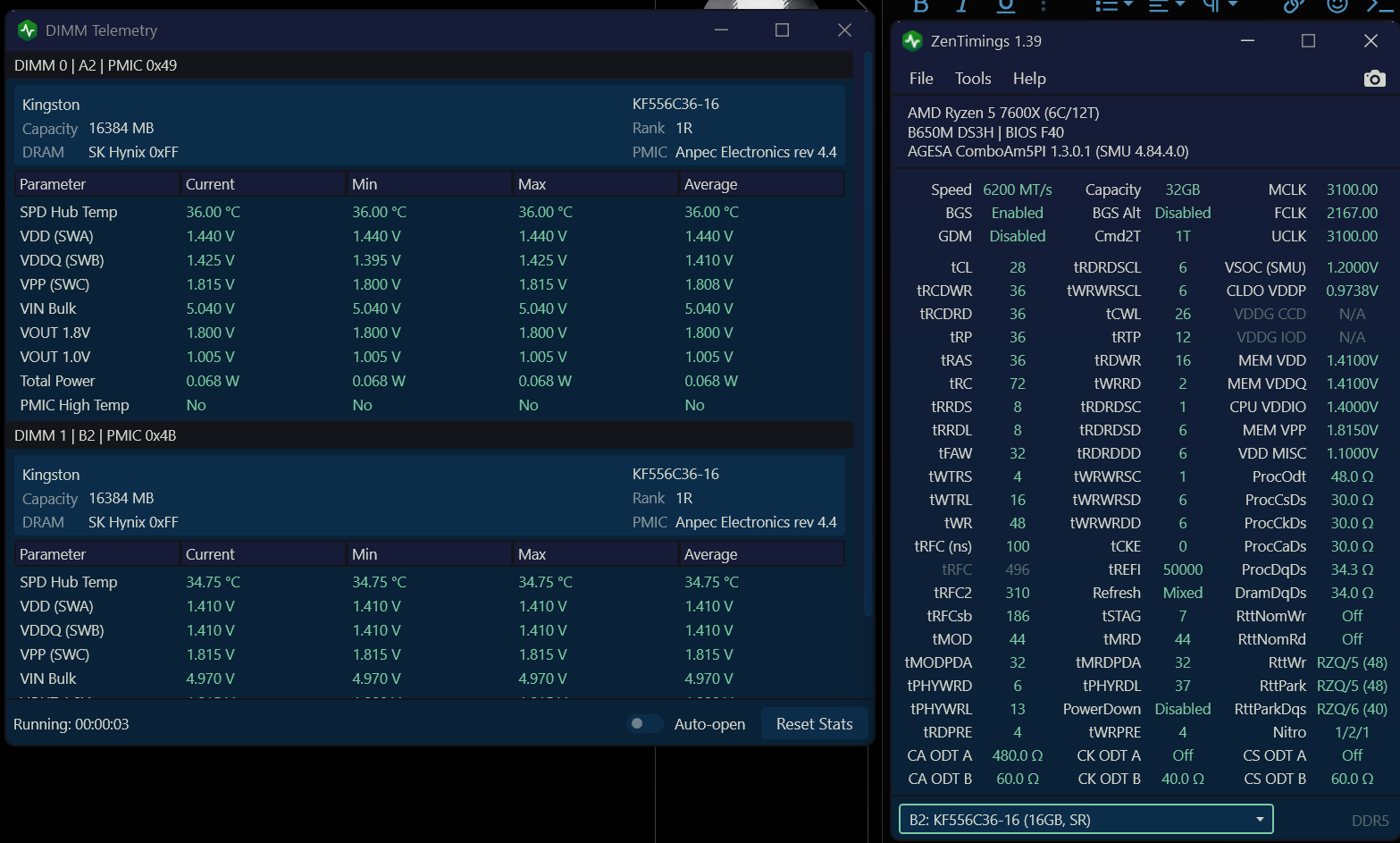Image resolution: width=1400 pixels, height=843 pixels.
Task: Open the Tools menu in ZenTimings
Action: click(973, 79)
